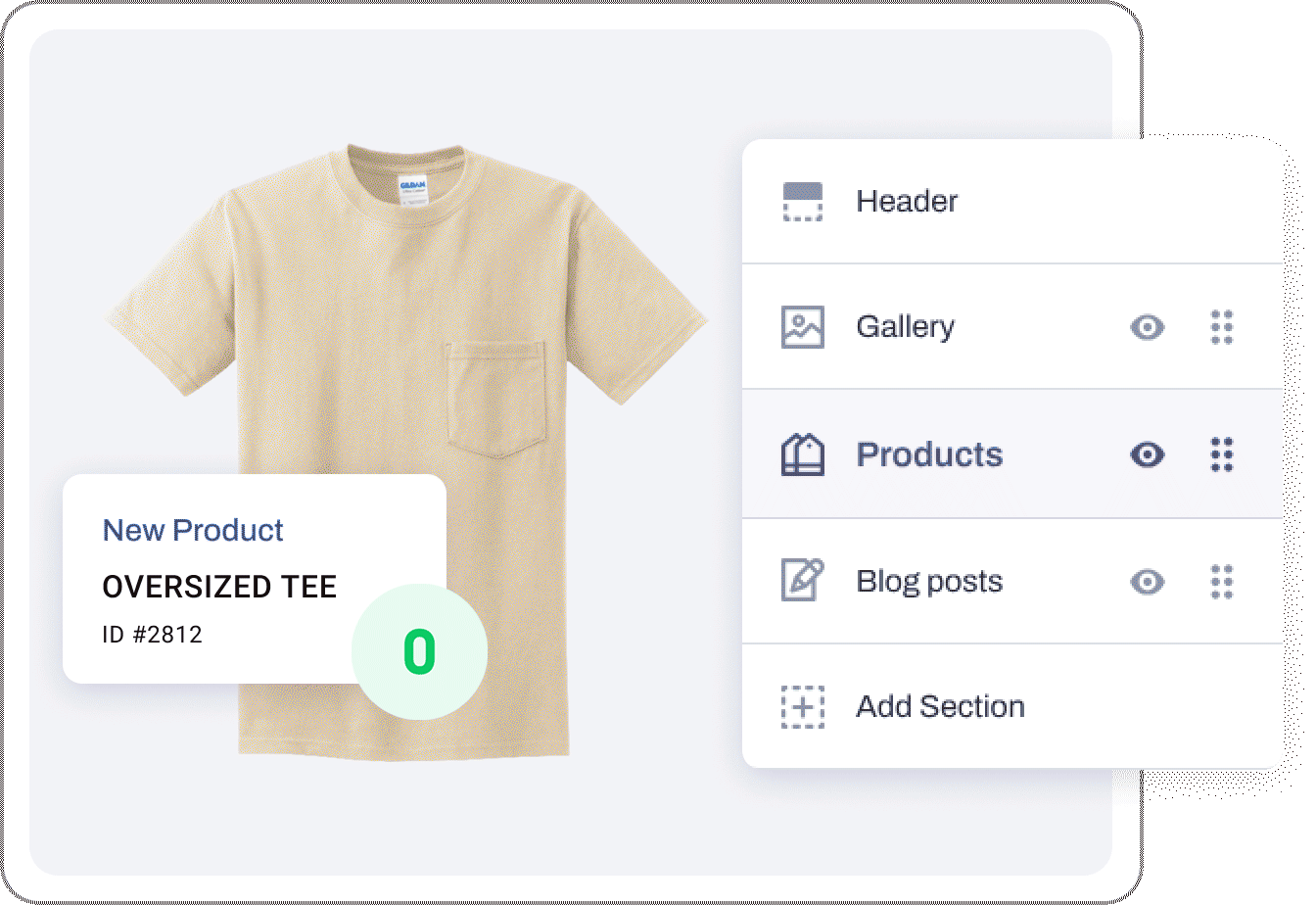Click the green zero counter badge
The image size is (1316, 905).
click(x=419, y=652)
